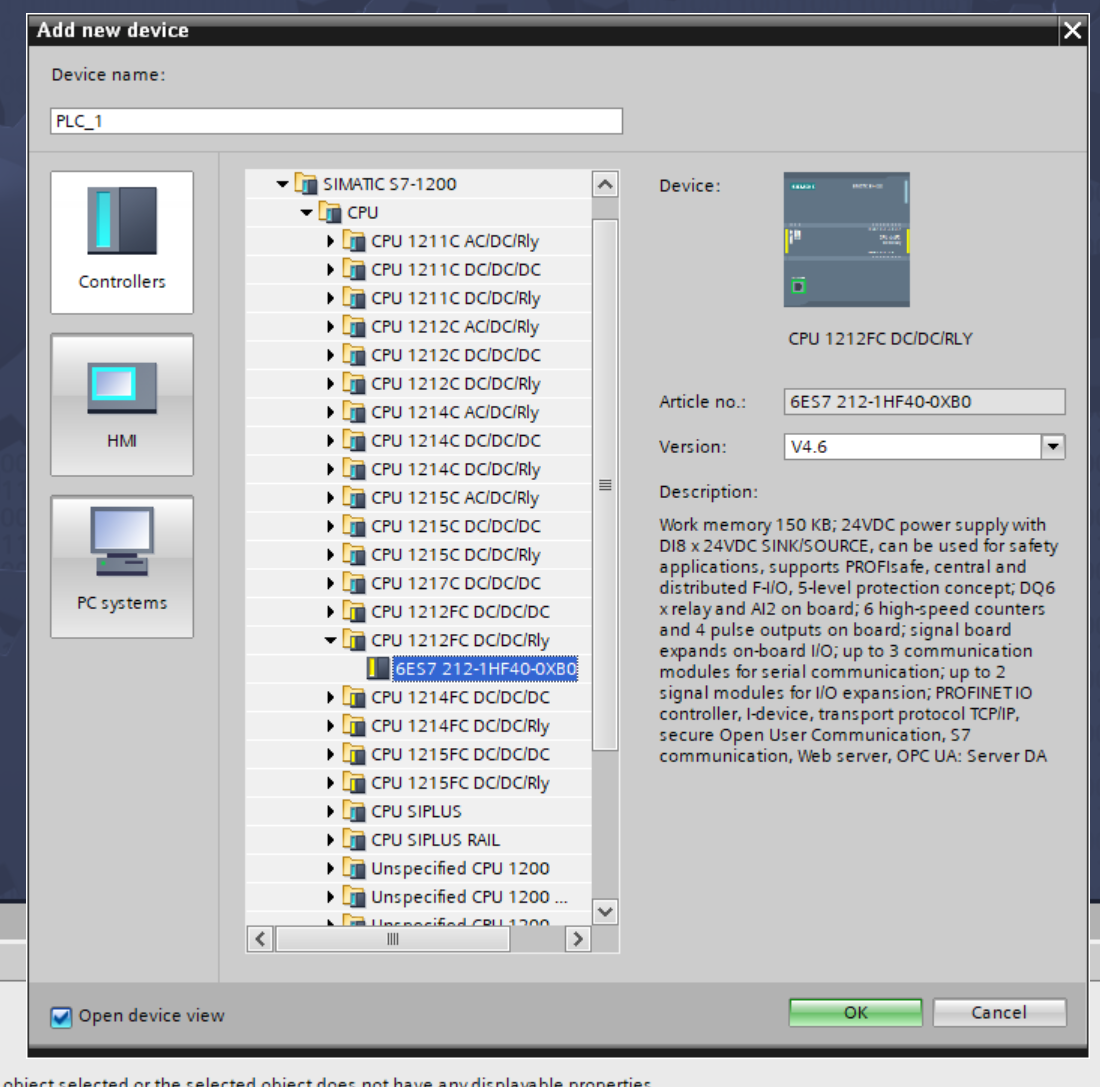Screen dimensions: 1100x1087
Task: Click the CPU folder icon
Action: point(330,212)
